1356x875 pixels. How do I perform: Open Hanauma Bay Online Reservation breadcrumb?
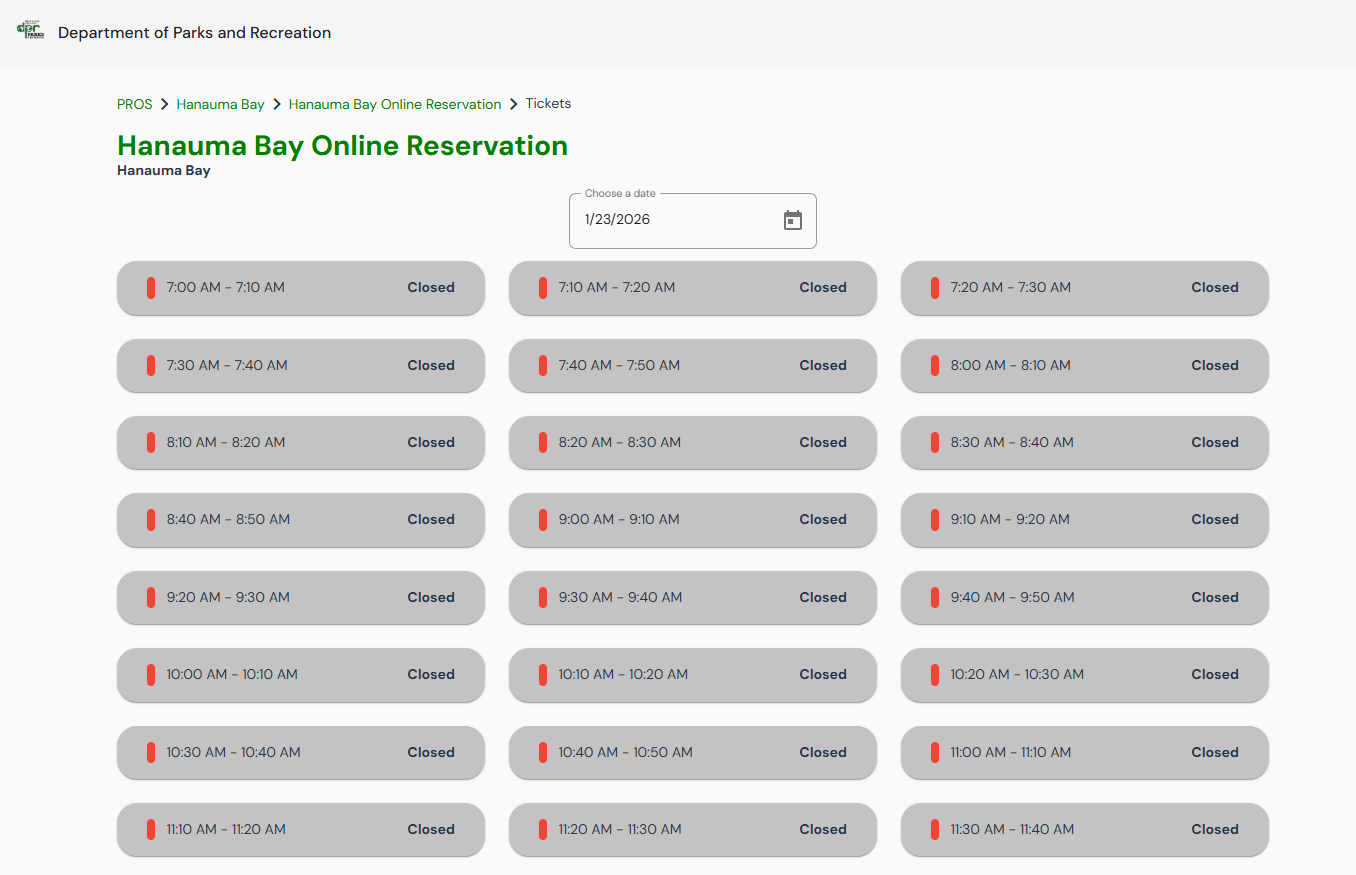pos(395,104)
